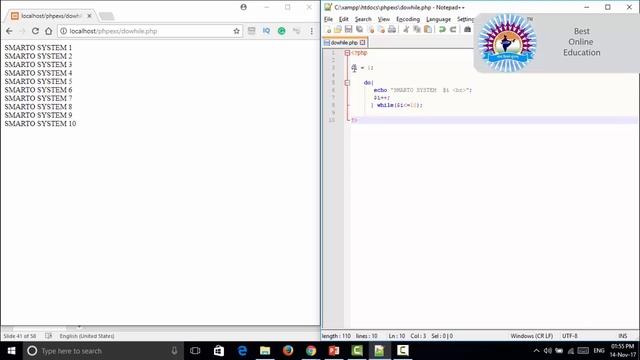Open Google Chrome from the taskbar
The width and height of the screenshot is (640, 360).
tap(311, 351)
